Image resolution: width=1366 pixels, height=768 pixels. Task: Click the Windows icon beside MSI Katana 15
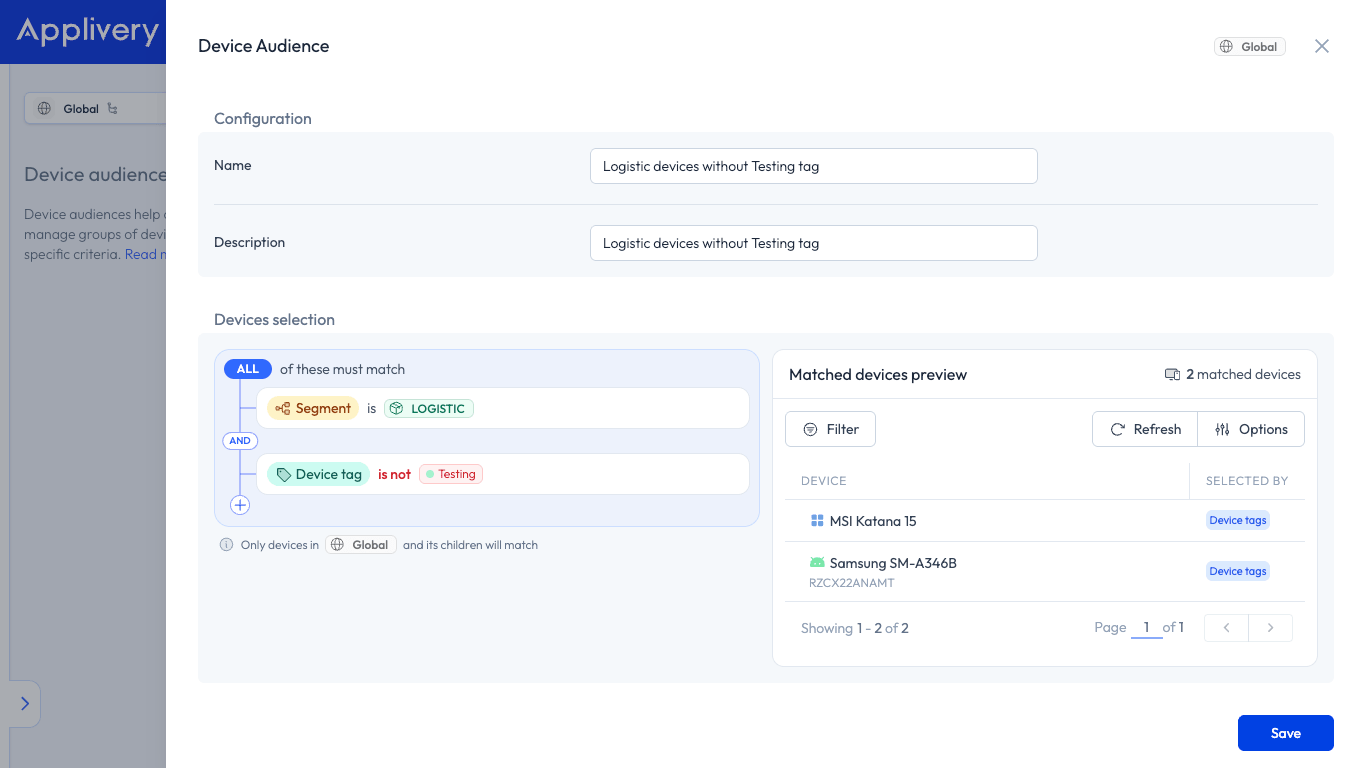click(x=817, y=521)
